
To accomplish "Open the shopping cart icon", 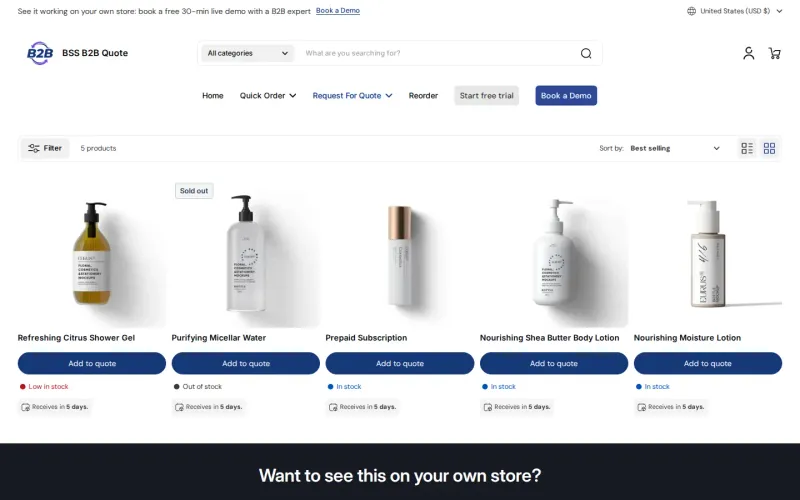I will [774, 53].
